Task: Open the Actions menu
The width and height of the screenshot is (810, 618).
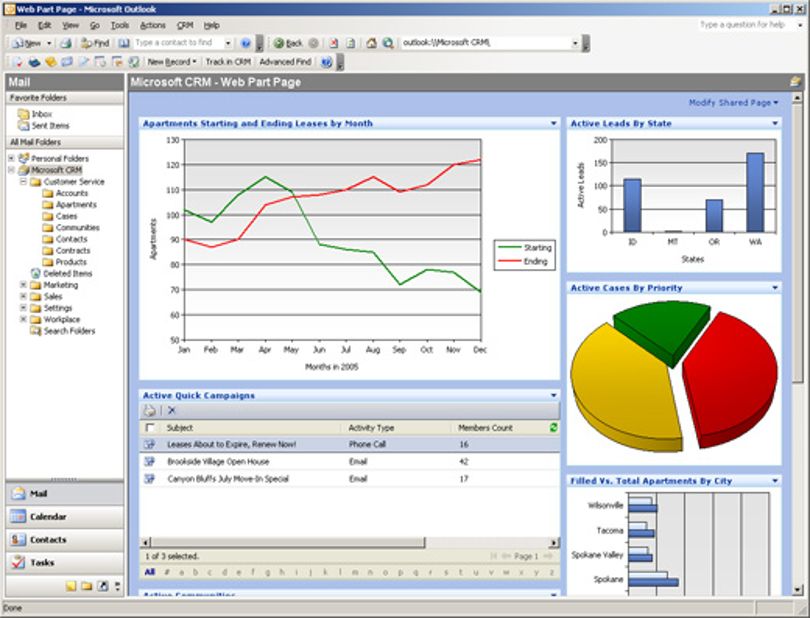Action: 153,25
